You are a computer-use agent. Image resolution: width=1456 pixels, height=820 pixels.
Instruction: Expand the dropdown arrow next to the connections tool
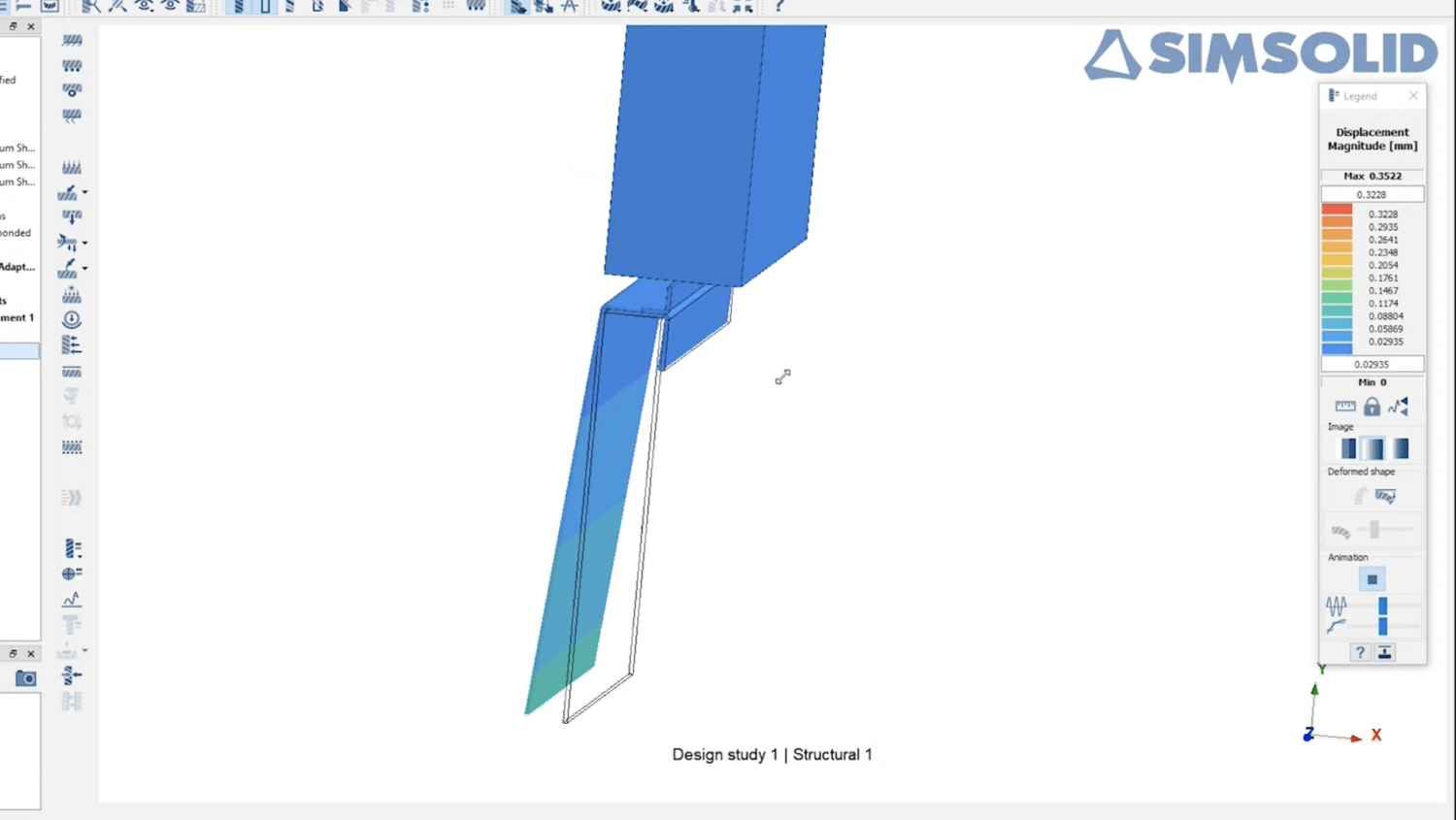click(84, 243)
